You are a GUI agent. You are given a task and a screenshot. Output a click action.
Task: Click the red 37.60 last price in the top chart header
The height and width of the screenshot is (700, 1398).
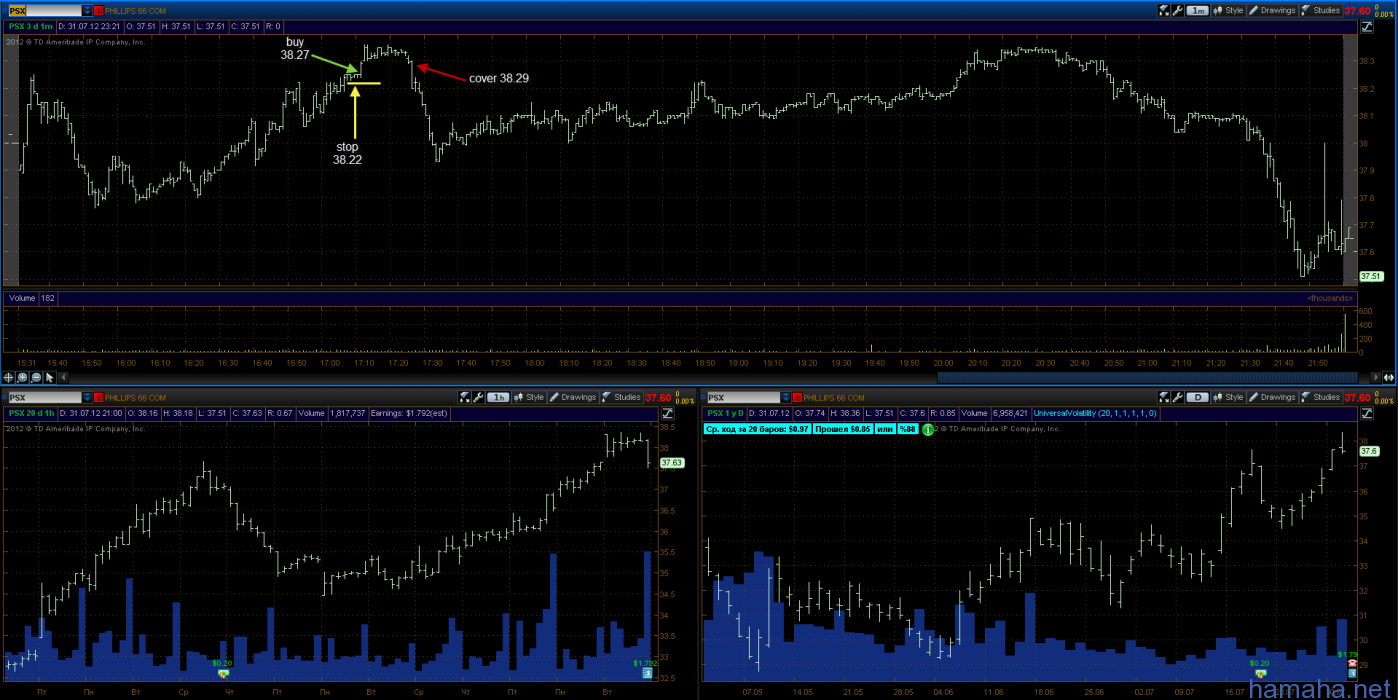(1358, 10)
